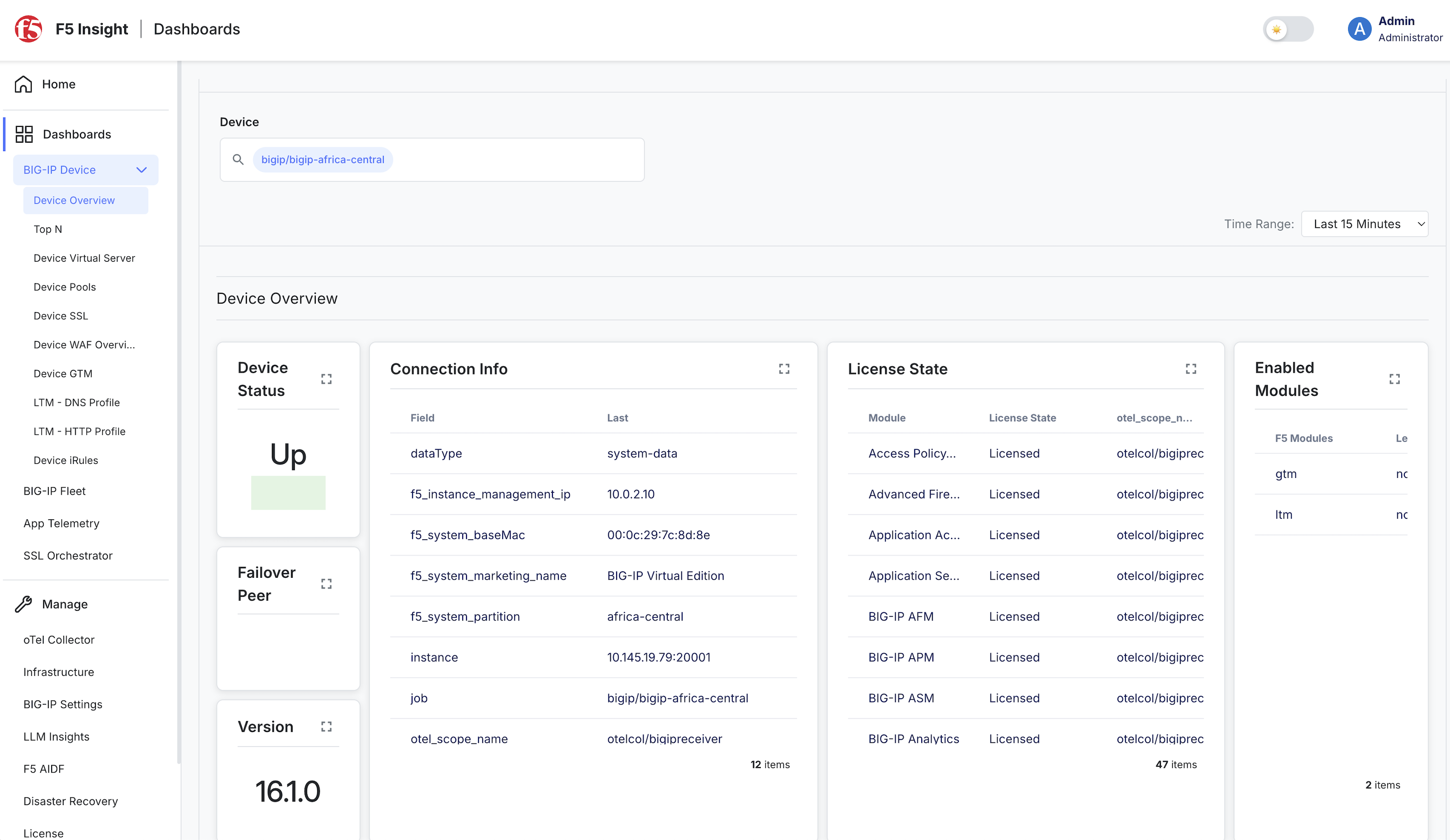
Task: Open Device GTM dashboard
Action: pos(63,373)
